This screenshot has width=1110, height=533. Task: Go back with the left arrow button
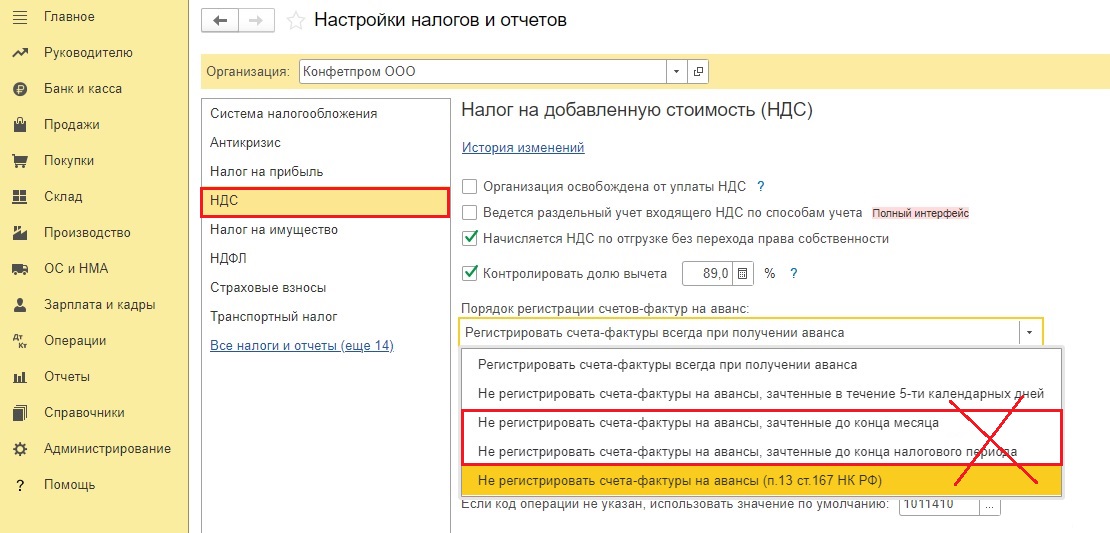pyautogui.click(x=219, y=21)
